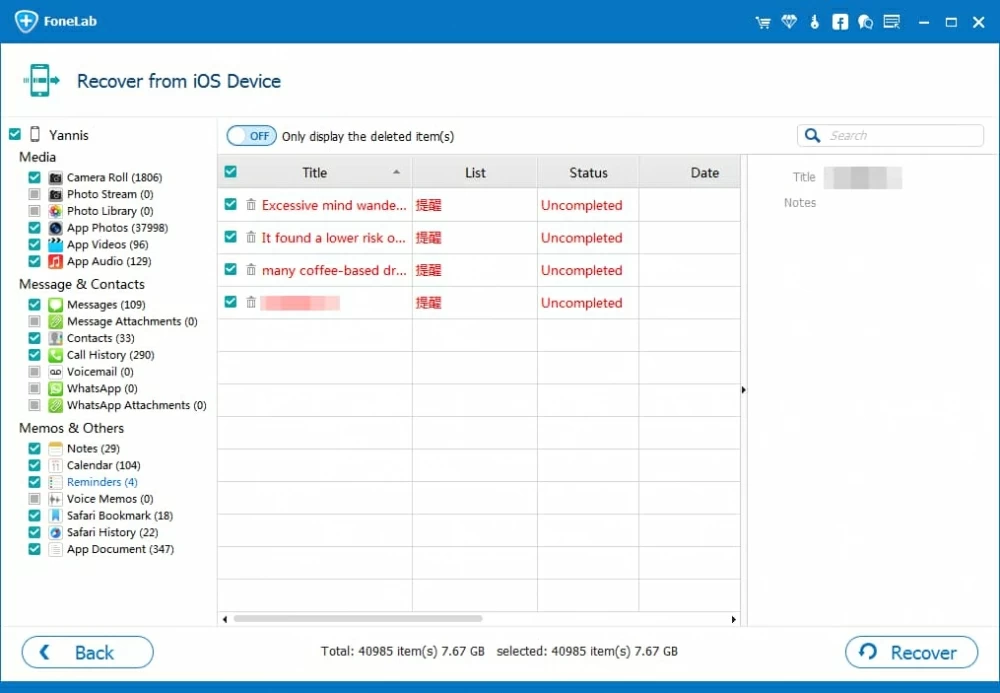Open the Facebook icon in title bar
1000x693 pixels.
pos(840,22)
